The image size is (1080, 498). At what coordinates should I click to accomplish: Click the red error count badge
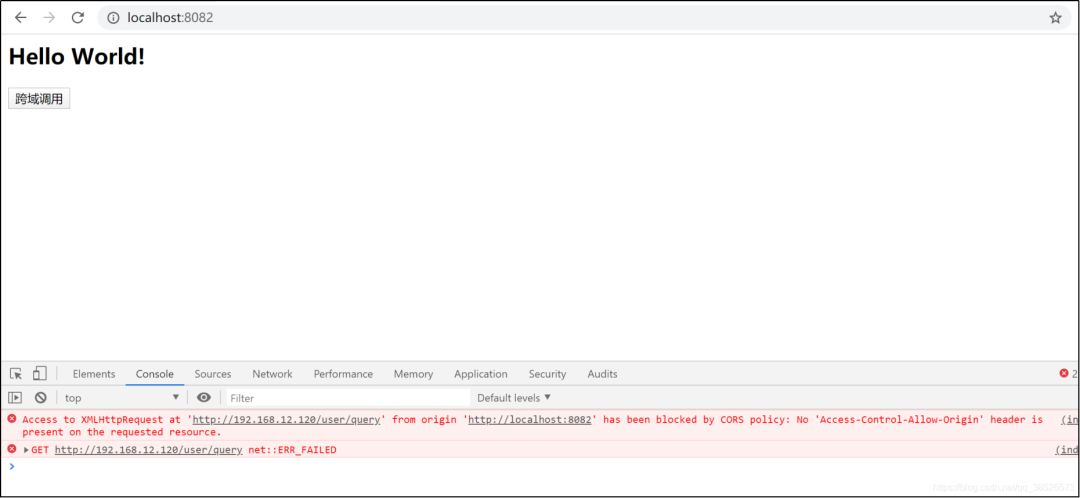pos(1068,374)
